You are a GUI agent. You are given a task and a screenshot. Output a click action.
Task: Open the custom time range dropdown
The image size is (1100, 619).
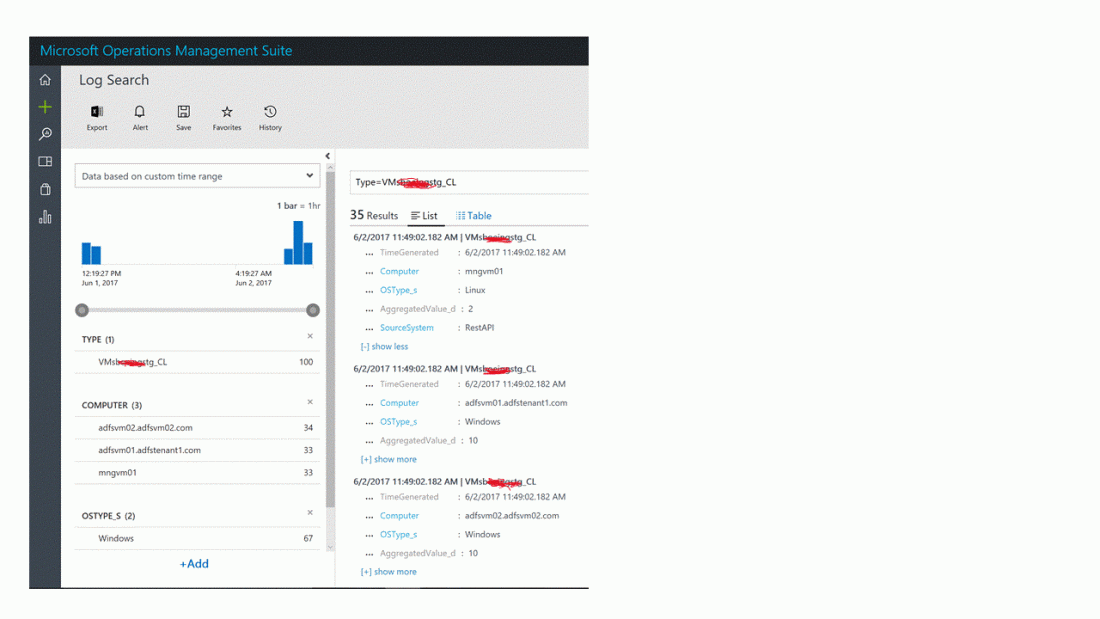pos(197,176)
